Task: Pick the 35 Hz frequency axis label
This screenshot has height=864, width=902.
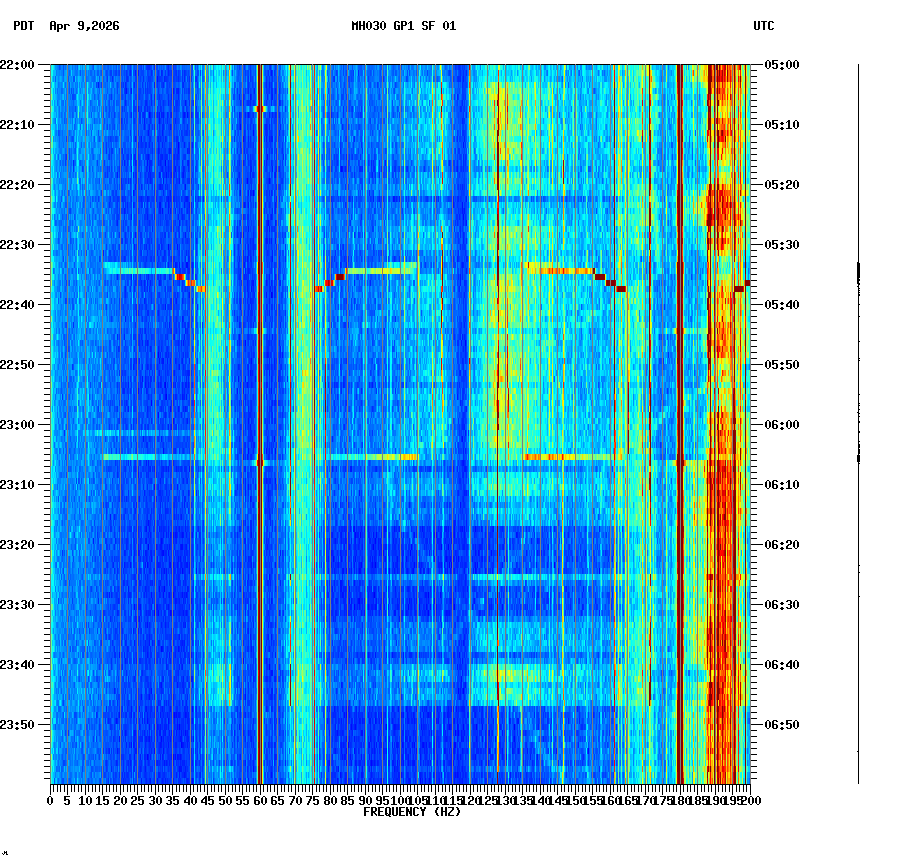Action: [173, 801]
